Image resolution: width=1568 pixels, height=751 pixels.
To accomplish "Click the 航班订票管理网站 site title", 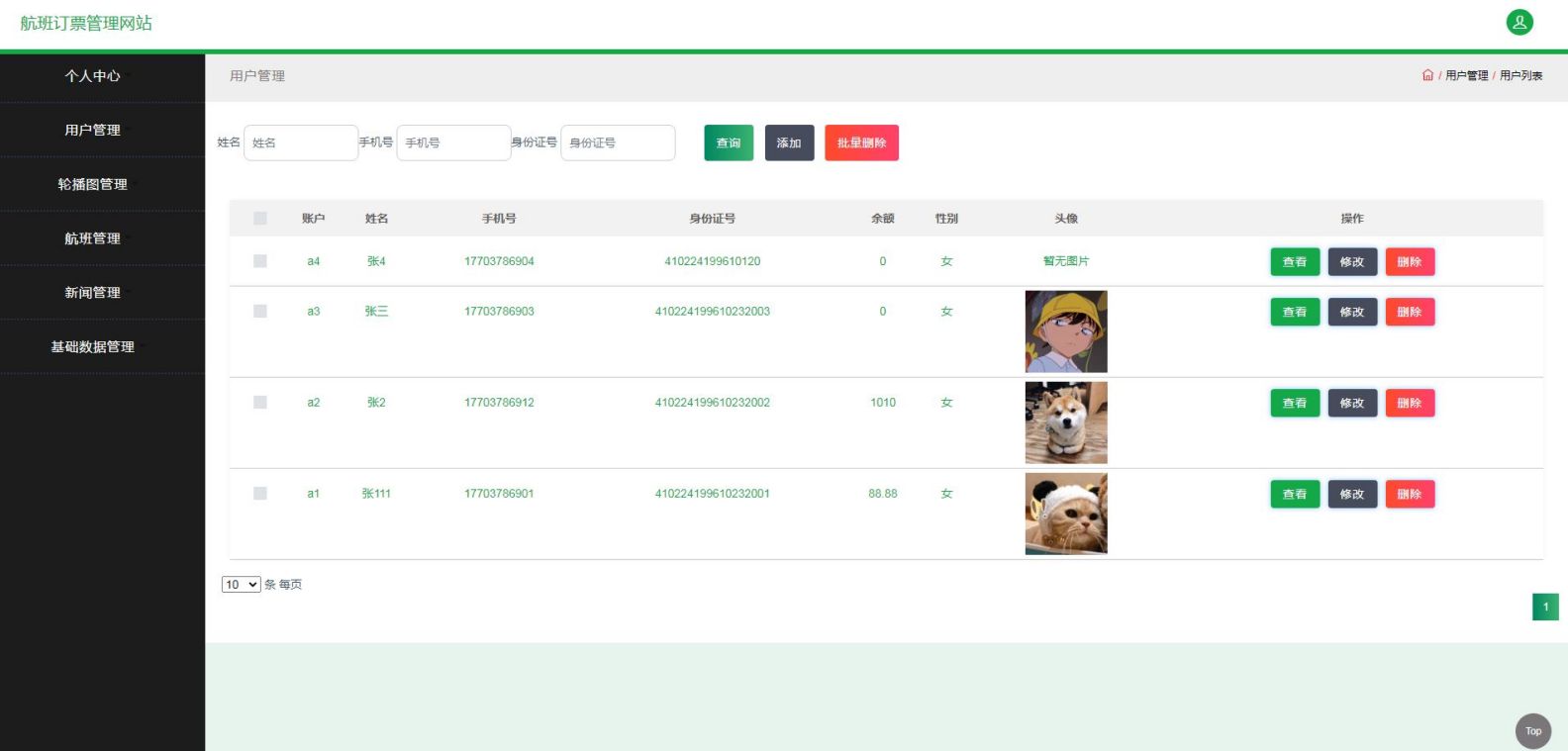I will (86, 23).
